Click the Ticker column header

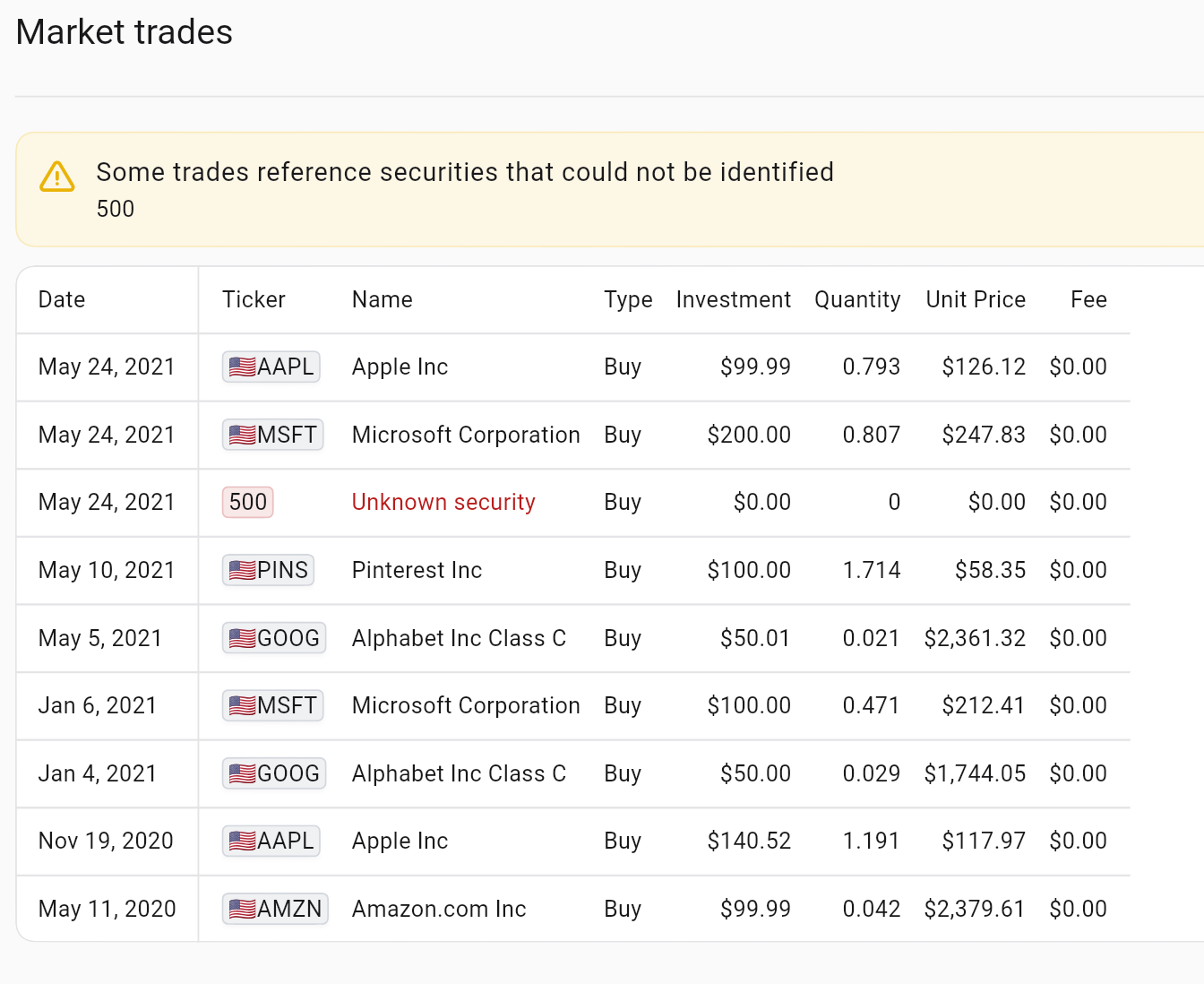point(254,299)
